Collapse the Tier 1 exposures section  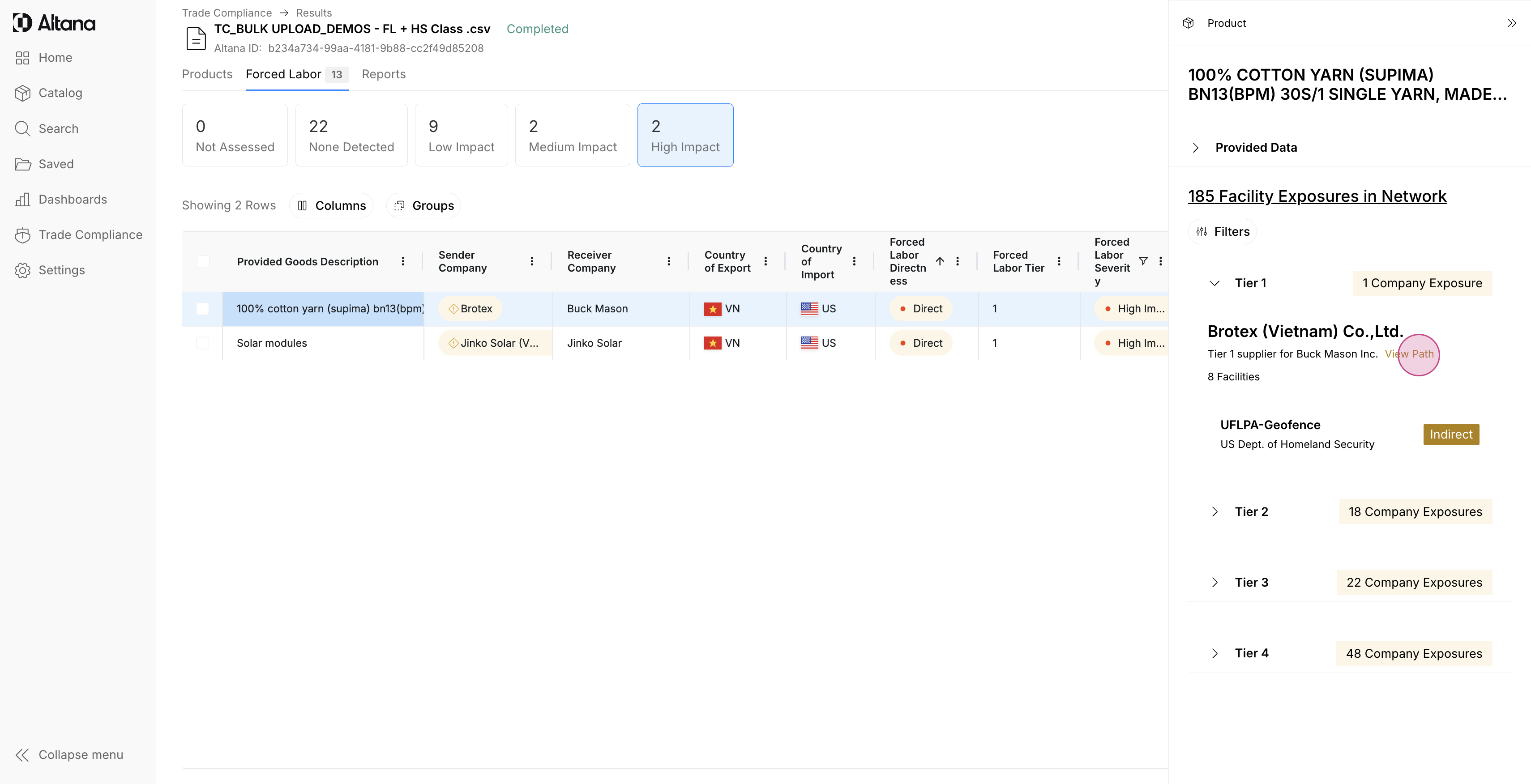click(x=1214, y=283)
